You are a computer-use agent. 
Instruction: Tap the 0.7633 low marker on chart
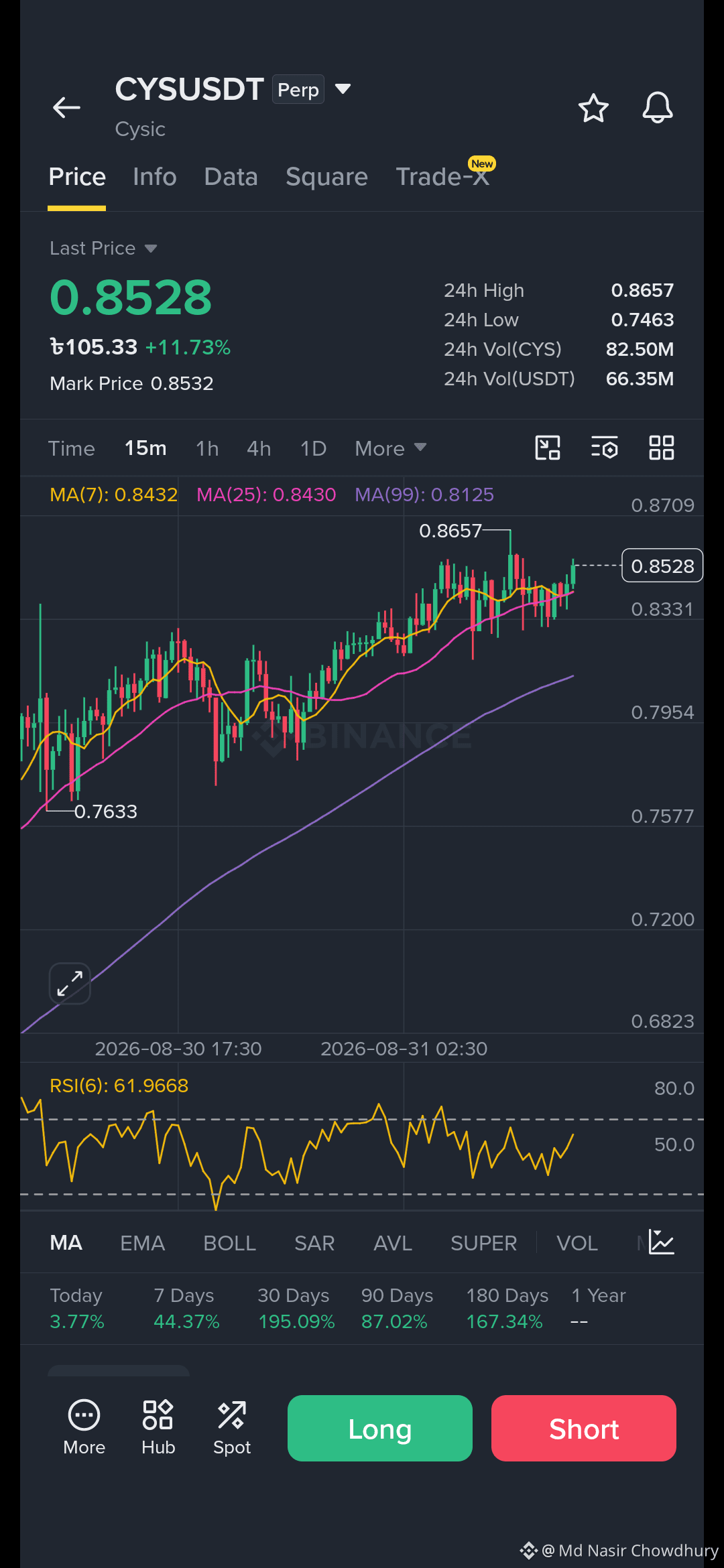[x=105, y=811]
